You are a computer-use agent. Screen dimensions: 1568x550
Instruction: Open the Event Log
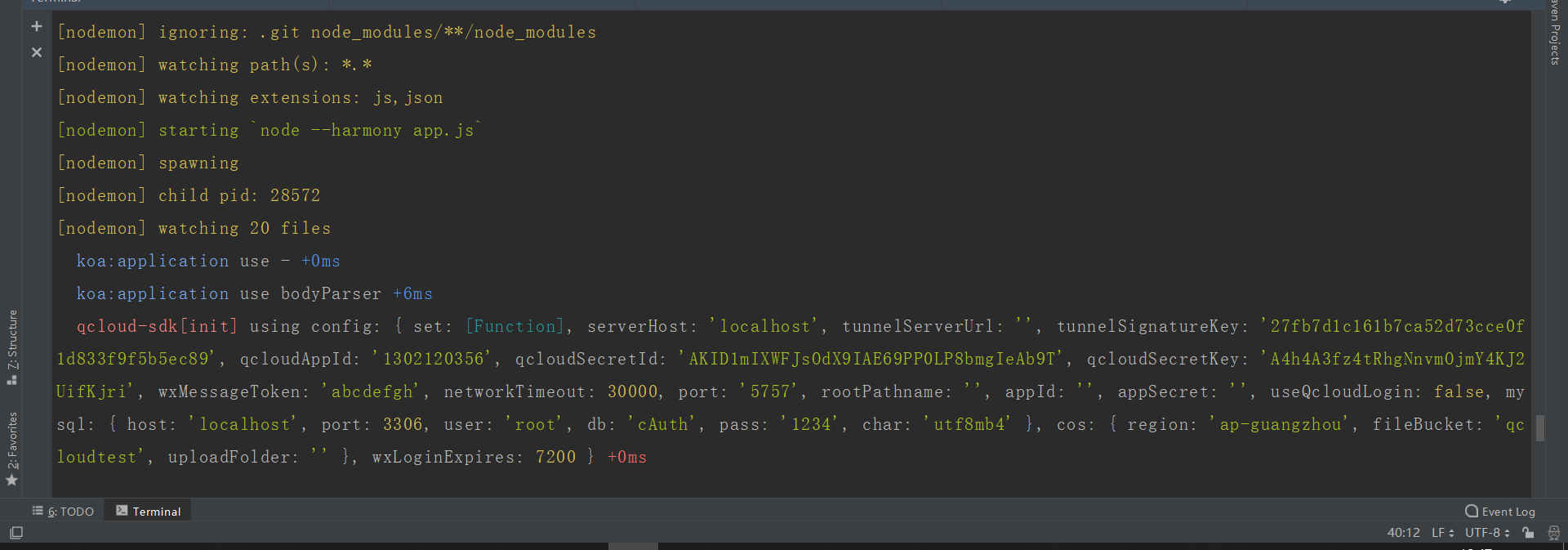pos(1500,512)
